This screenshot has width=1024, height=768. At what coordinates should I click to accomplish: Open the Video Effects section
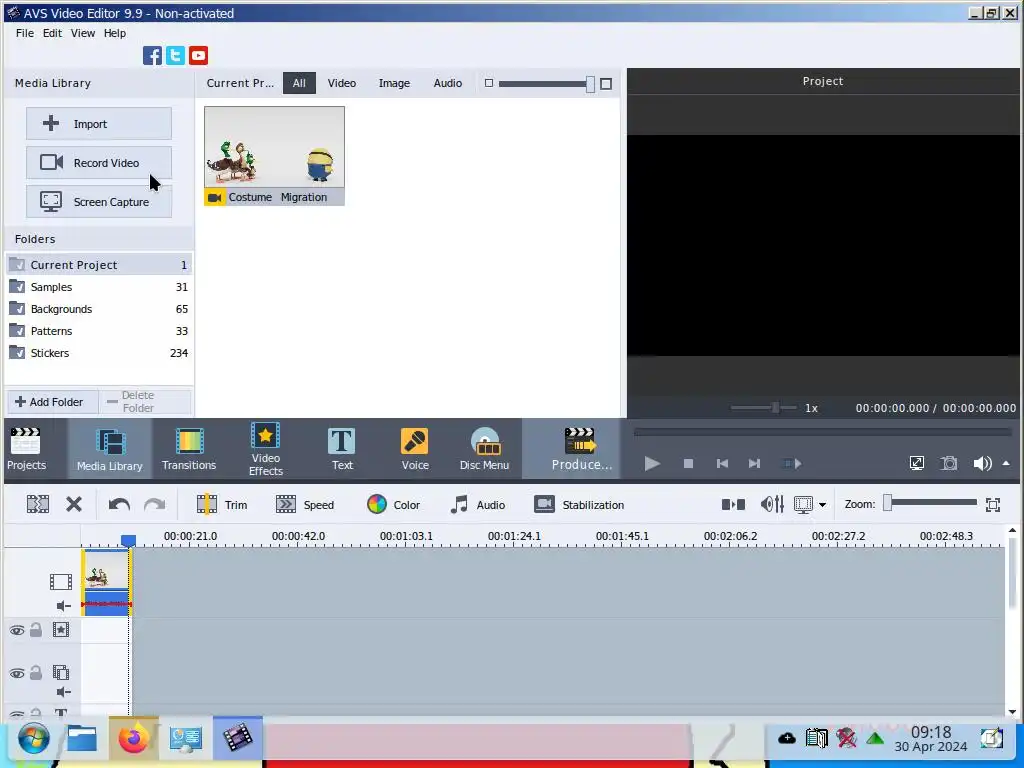click(x=266, y=449)
